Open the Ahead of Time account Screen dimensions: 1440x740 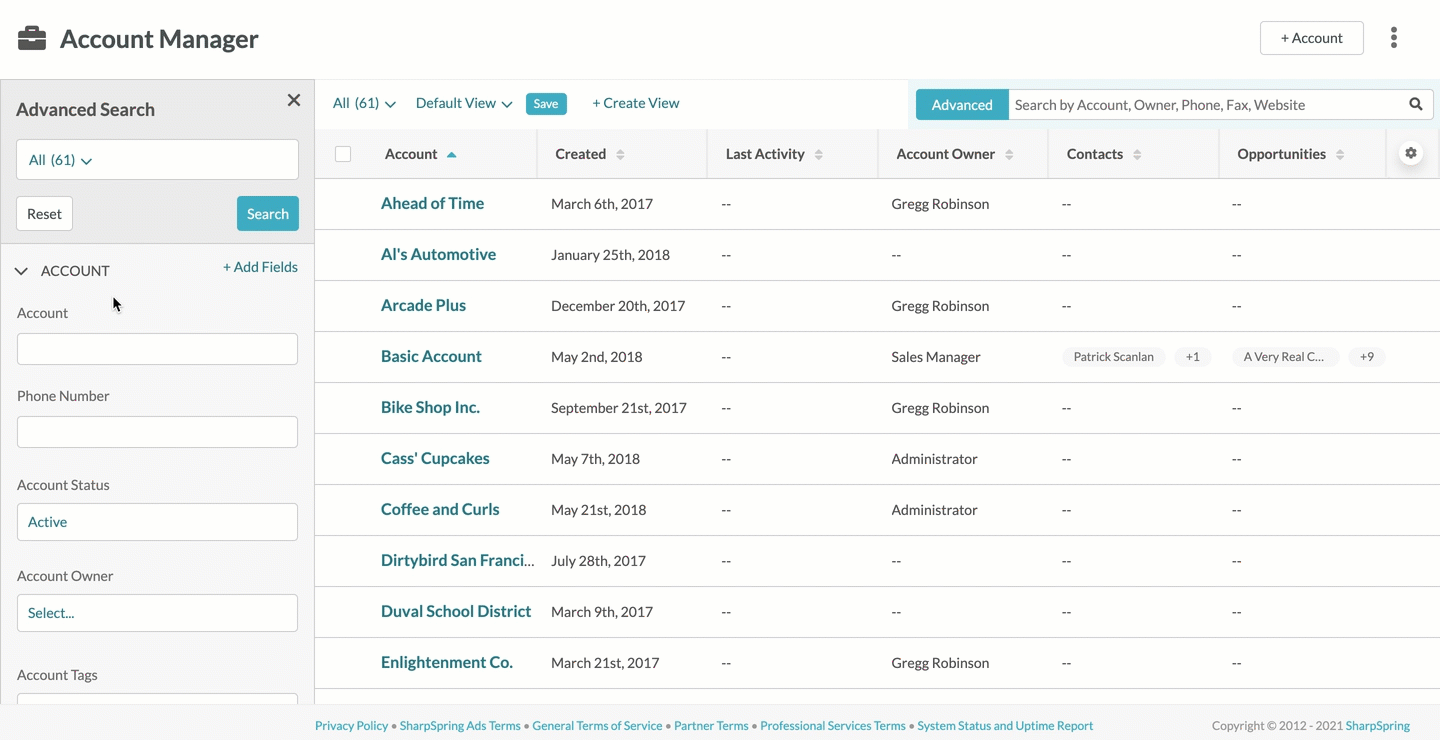[432, 203]
